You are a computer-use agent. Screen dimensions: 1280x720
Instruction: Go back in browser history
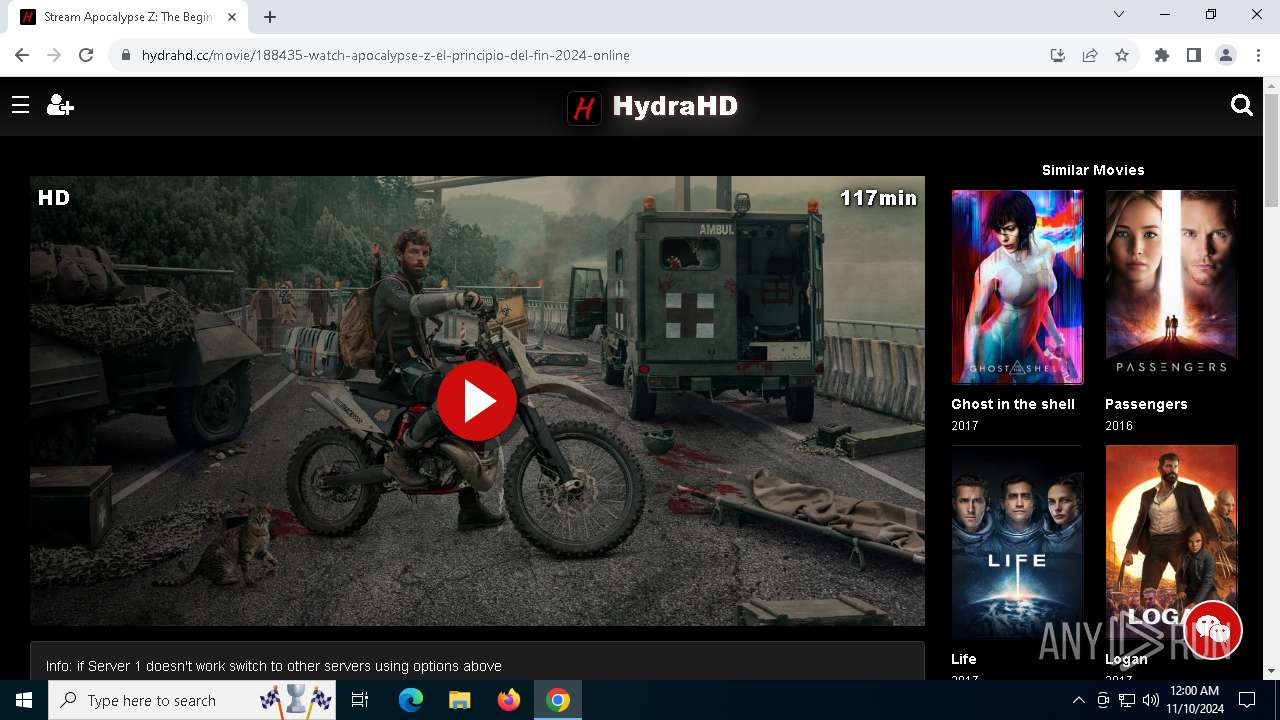click(22, 55)
